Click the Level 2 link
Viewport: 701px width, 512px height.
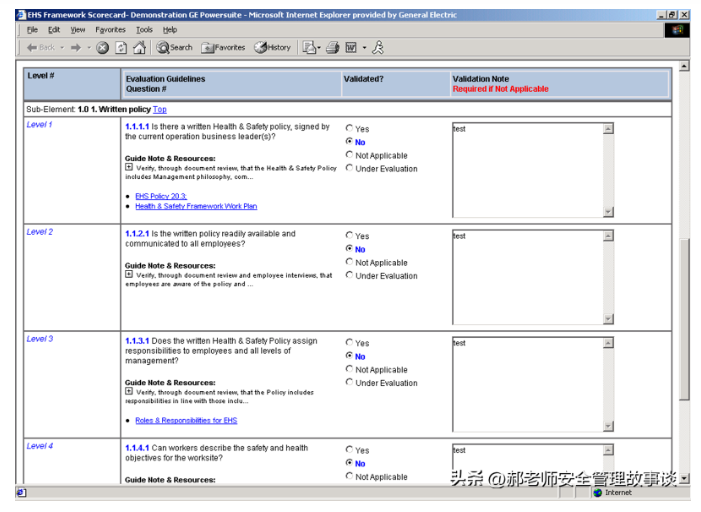click(39, 232)
